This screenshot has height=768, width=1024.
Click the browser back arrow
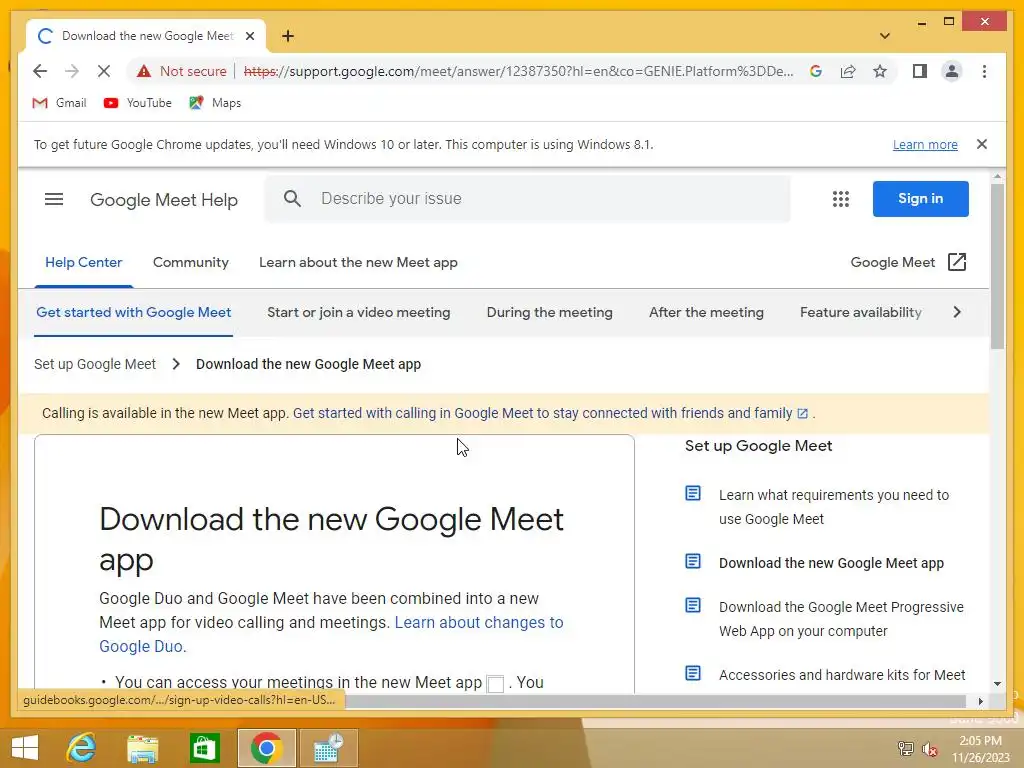[x=40, y=71]
